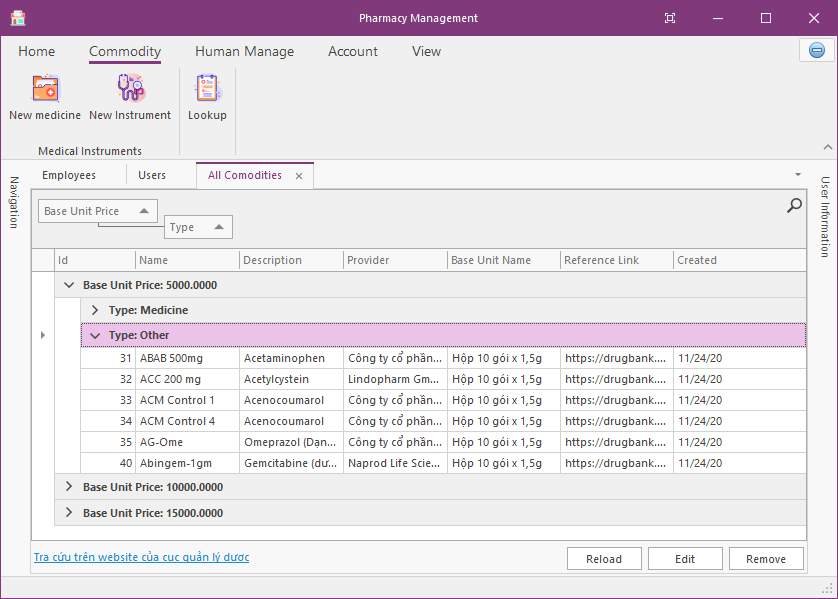Screen dimensions: 838x599
Task: Select the New Instrument tool
Action: click(x=130, y=95)
